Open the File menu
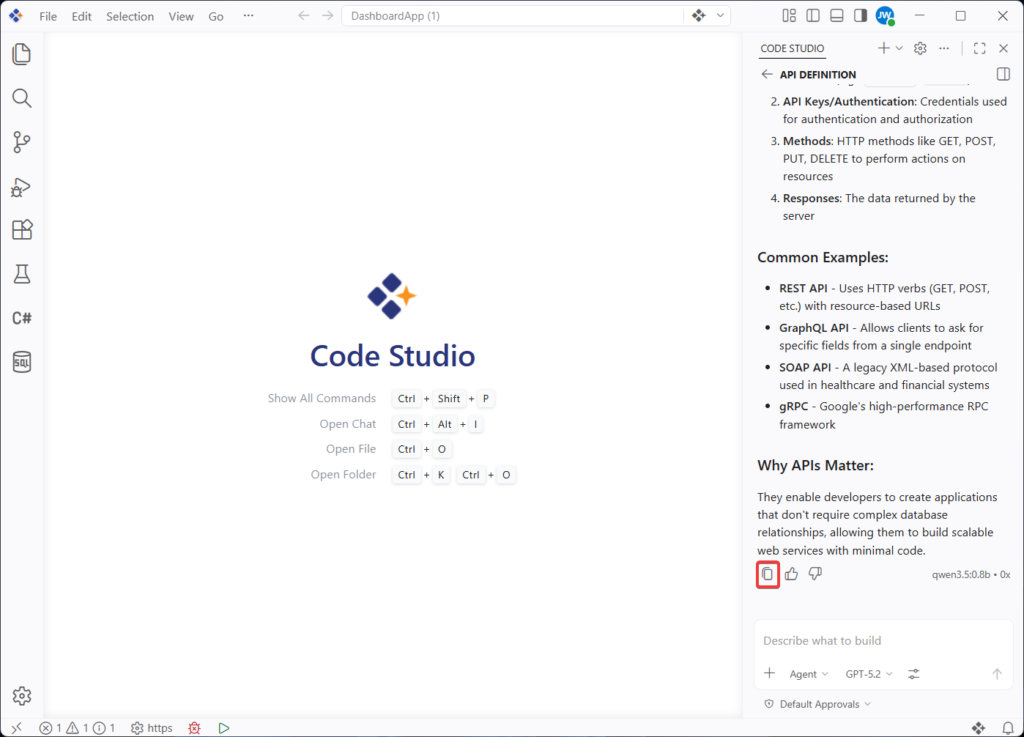 click(48, 16)
